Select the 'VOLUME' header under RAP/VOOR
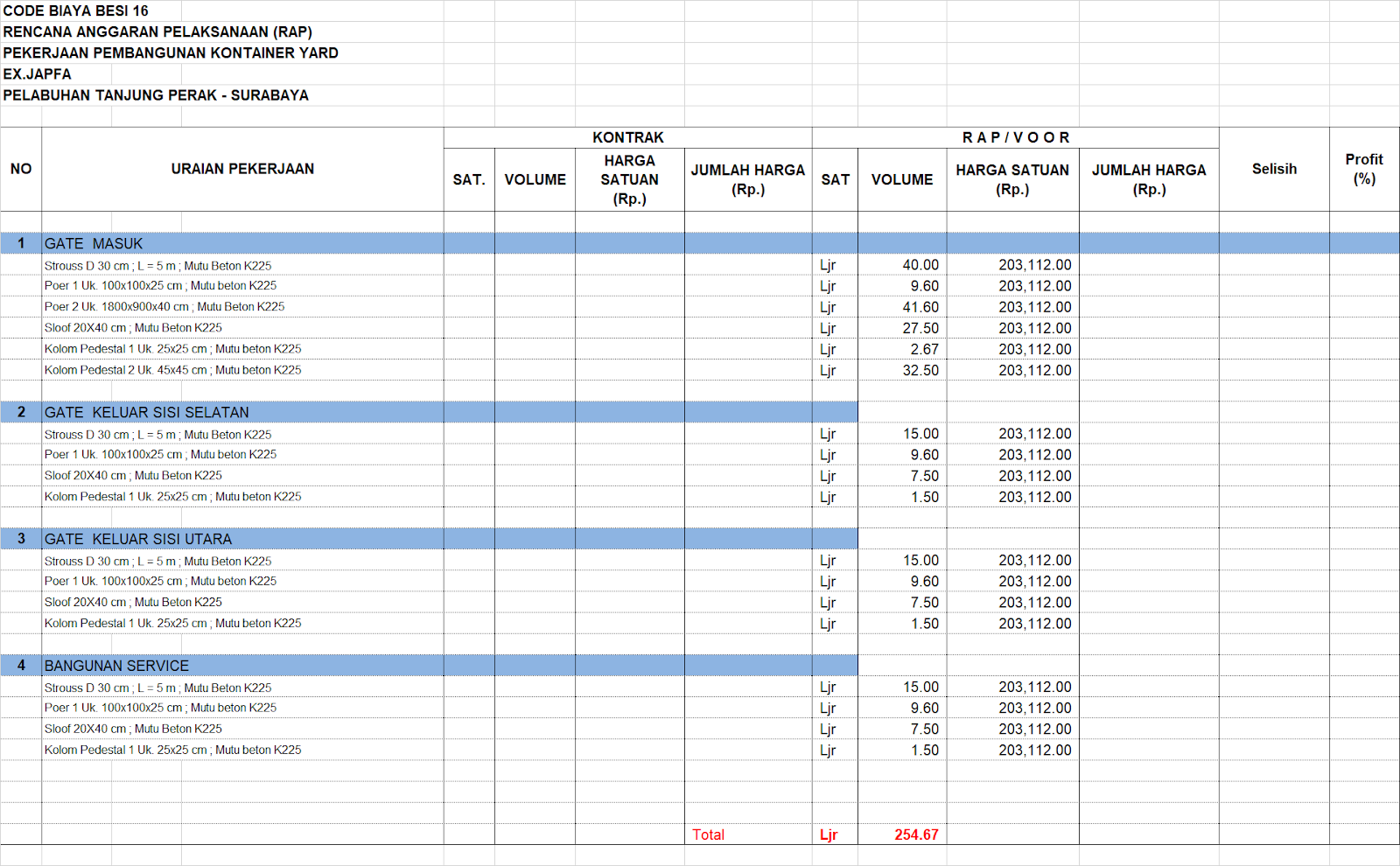Image resolution: width=1400 pixels, height=866 pixels. click(902, 179)
